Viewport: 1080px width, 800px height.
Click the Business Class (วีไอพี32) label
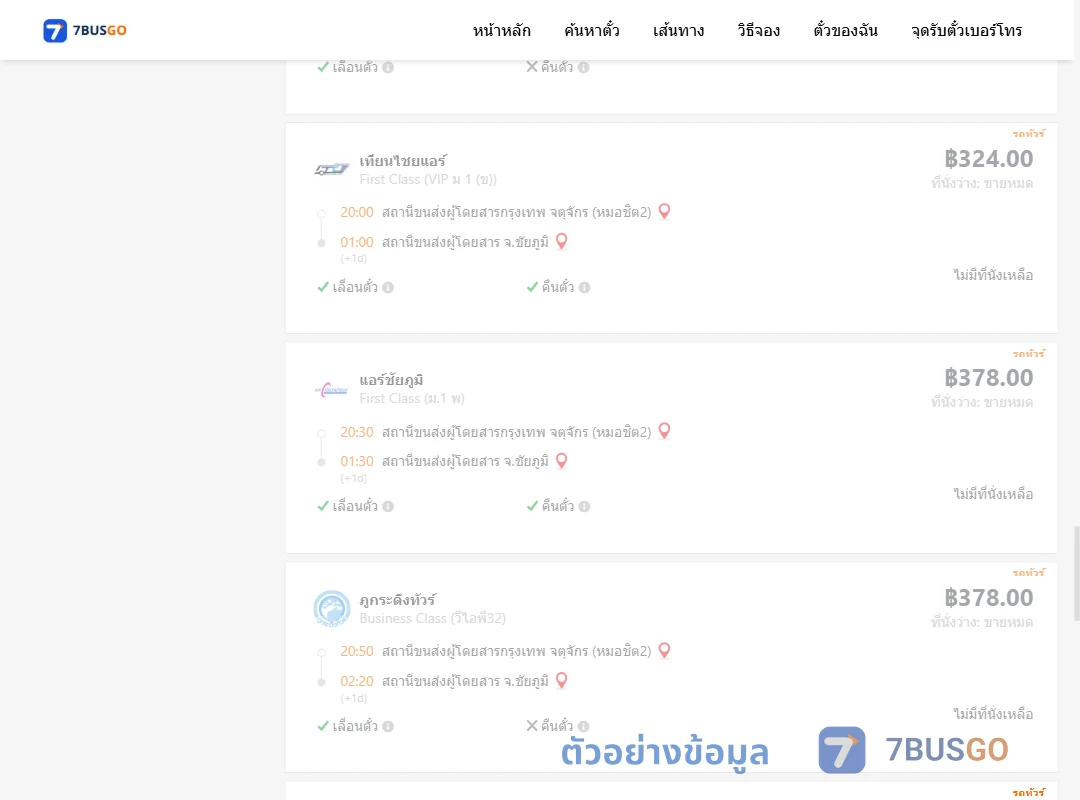pos(433,618)
